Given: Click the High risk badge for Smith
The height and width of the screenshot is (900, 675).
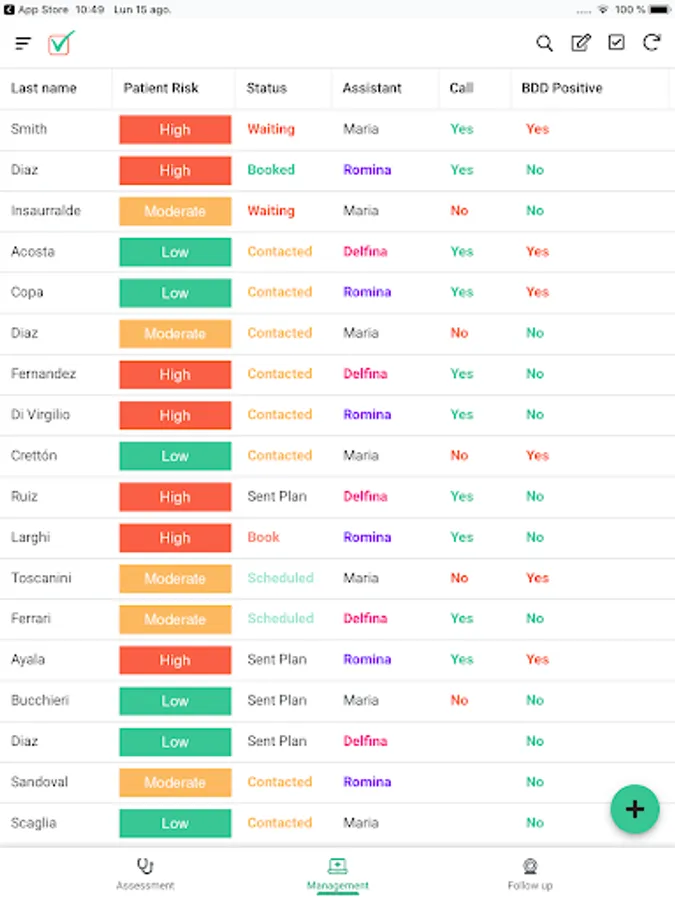Looking at the screenshot, I should coord(175,129).
